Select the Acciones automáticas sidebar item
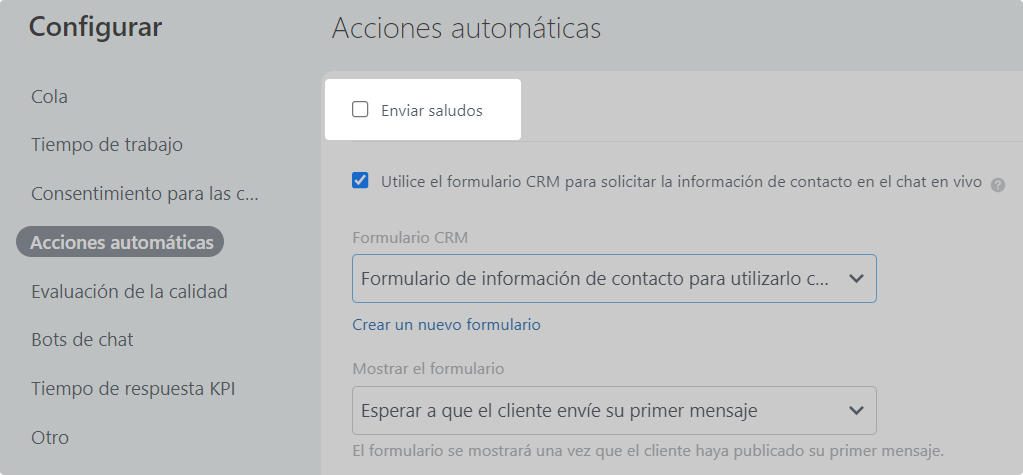This screenshot has width=1023, height=475. tap(121, 242)
